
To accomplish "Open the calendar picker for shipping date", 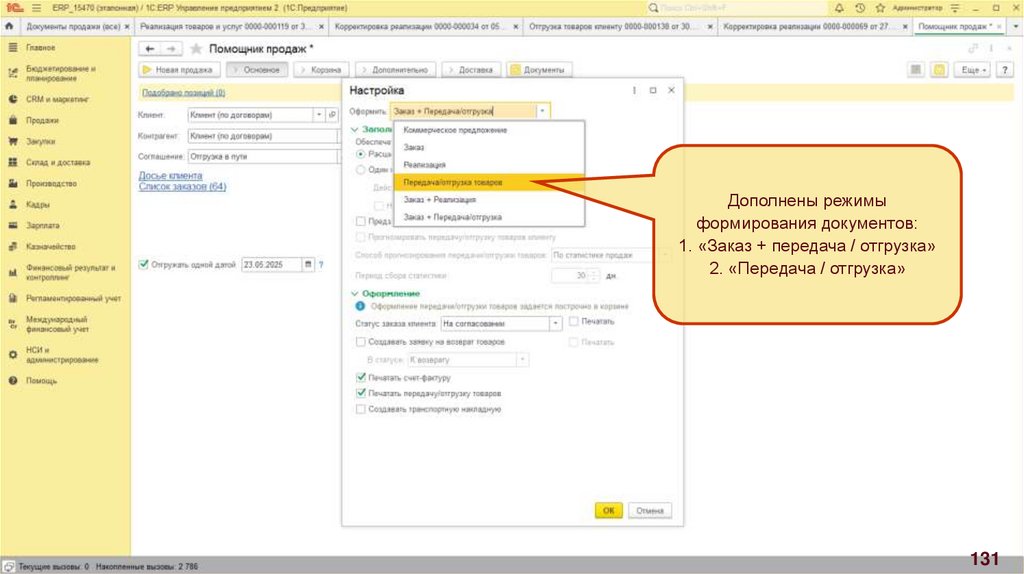I will 308,265.
